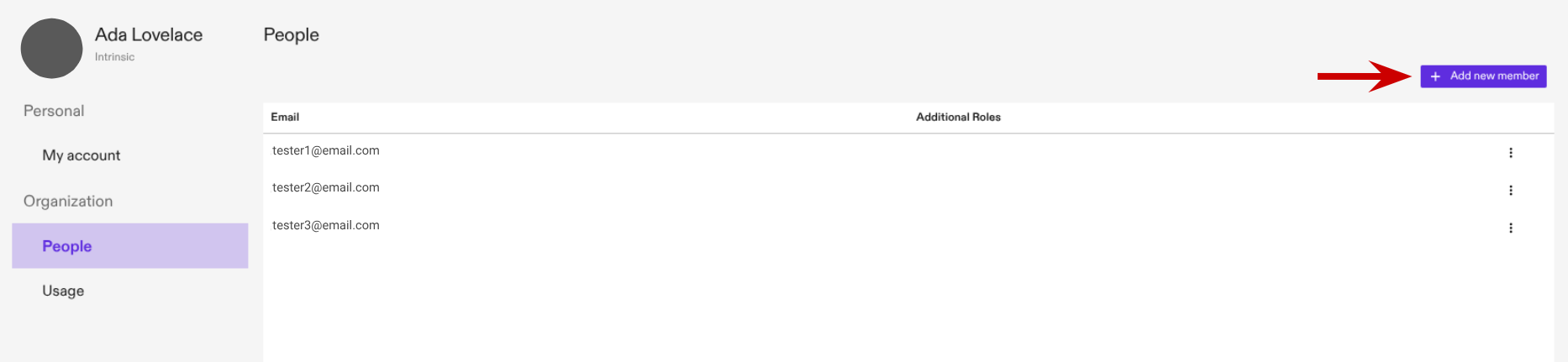The height and width of the screenshot is (362, 1568).
Task: Click the Intrinsic organization label
Action: [x=114, y=57]
